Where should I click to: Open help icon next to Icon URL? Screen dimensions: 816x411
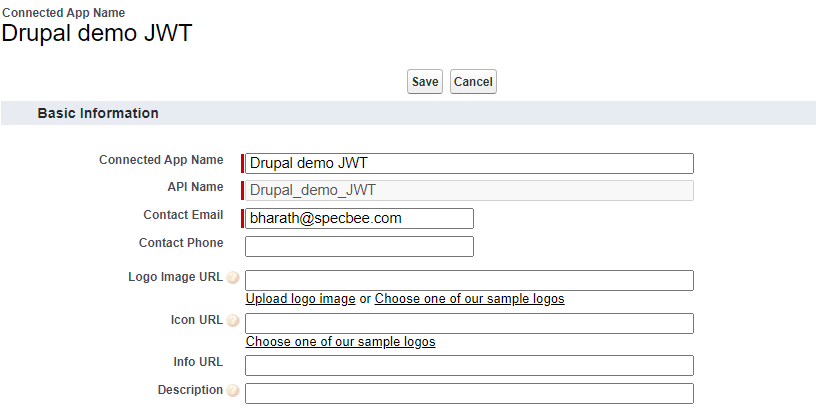coord(233,320)
